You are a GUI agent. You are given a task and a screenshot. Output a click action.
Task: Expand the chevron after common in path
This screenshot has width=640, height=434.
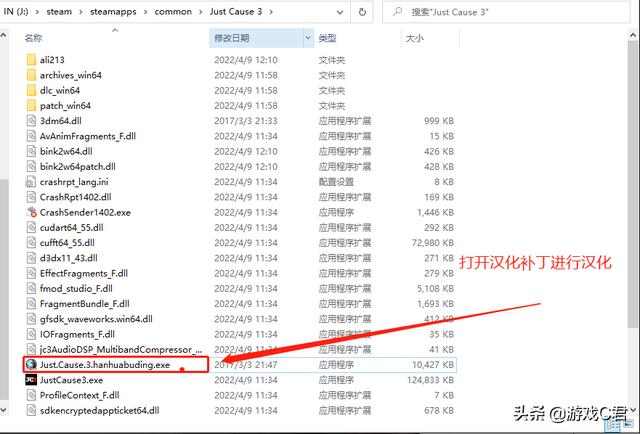pyautogui.click(x=201, y=11)
